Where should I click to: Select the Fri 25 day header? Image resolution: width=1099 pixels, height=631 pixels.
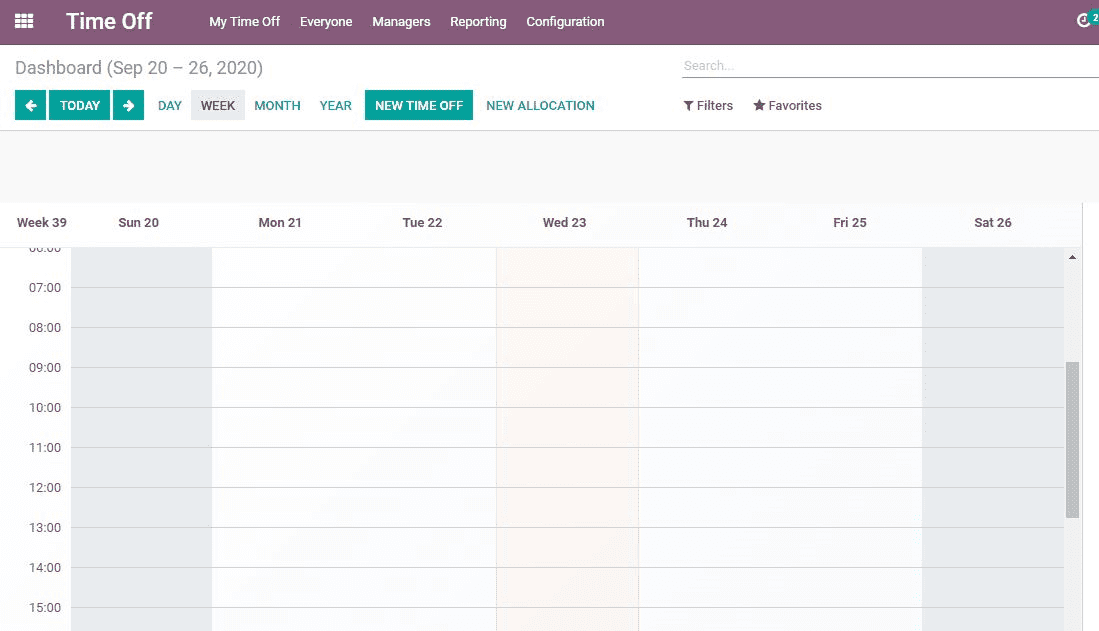(849, 222)
